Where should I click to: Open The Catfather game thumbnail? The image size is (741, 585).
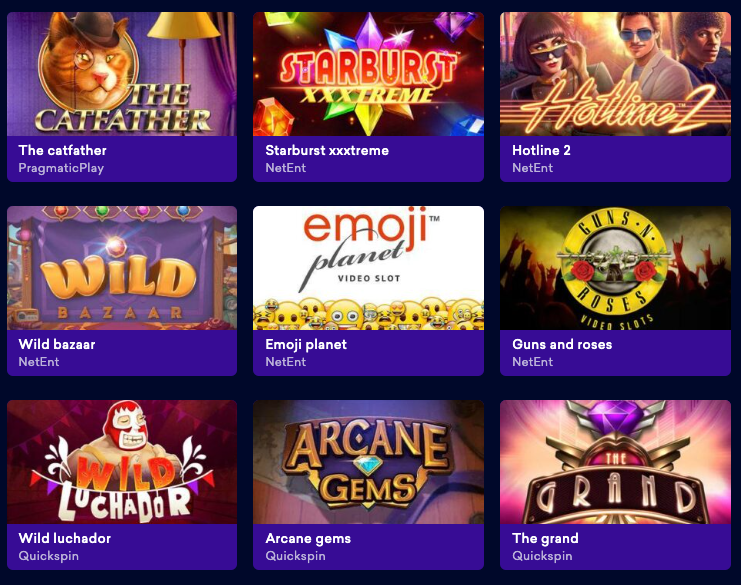(122, 74)
